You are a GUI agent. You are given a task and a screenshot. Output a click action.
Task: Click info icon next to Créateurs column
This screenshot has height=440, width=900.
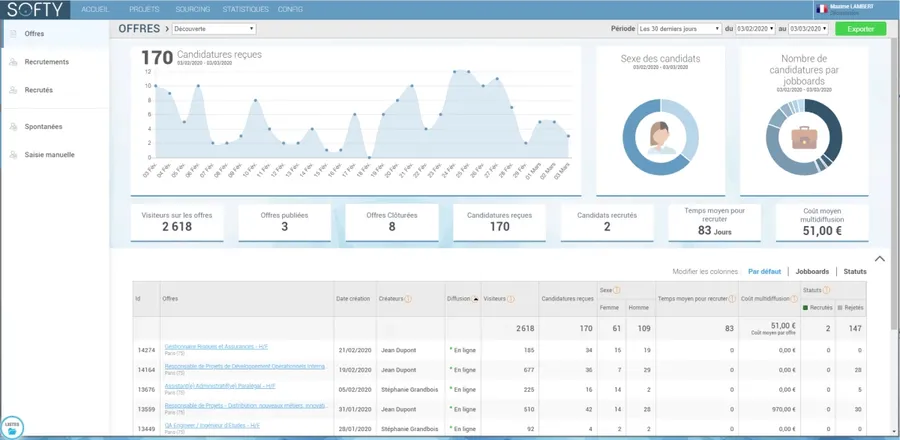408,298
